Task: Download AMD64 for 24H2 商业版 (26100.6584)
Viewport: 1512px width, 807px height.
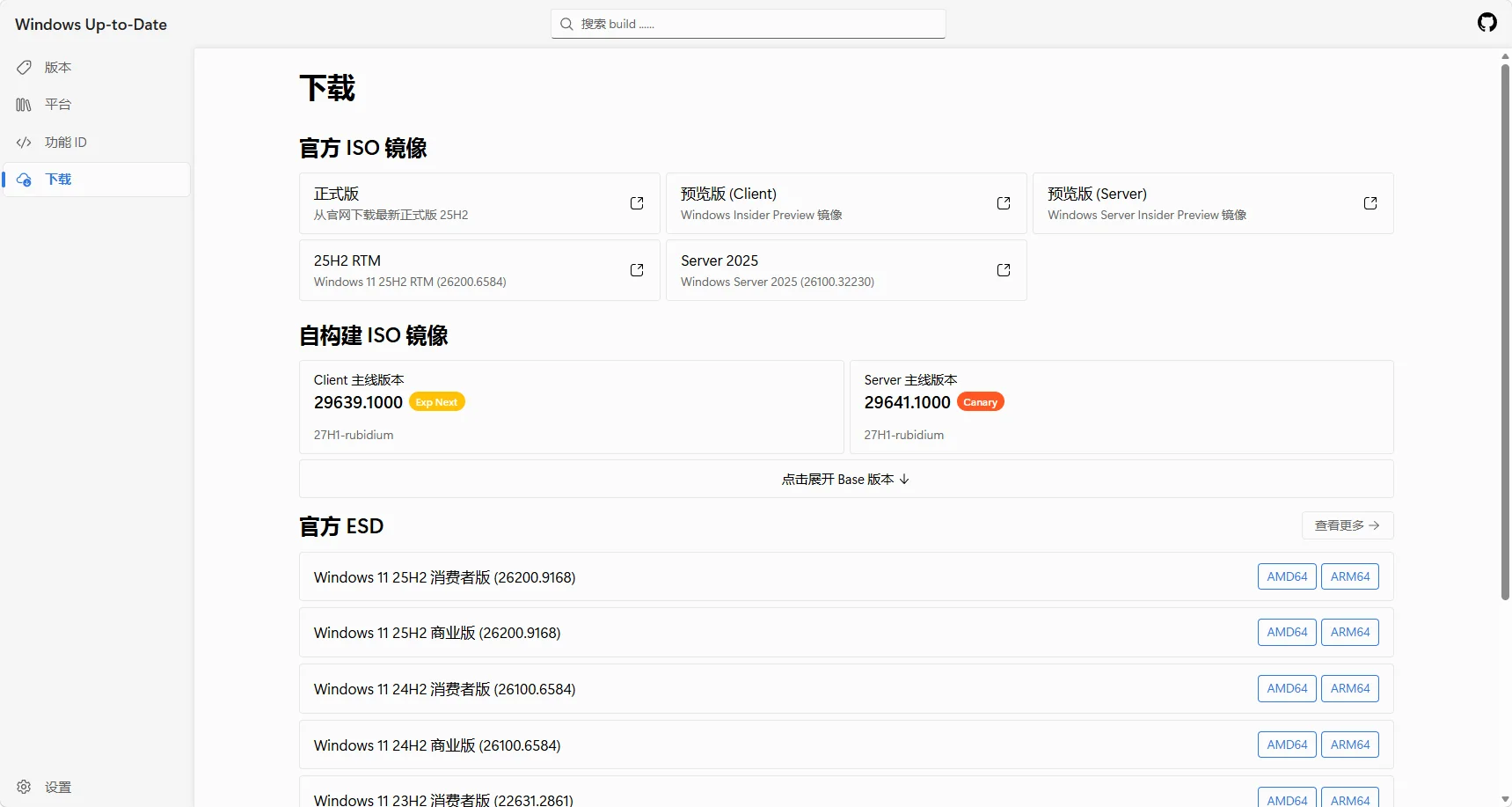Action: [1287, 745]
